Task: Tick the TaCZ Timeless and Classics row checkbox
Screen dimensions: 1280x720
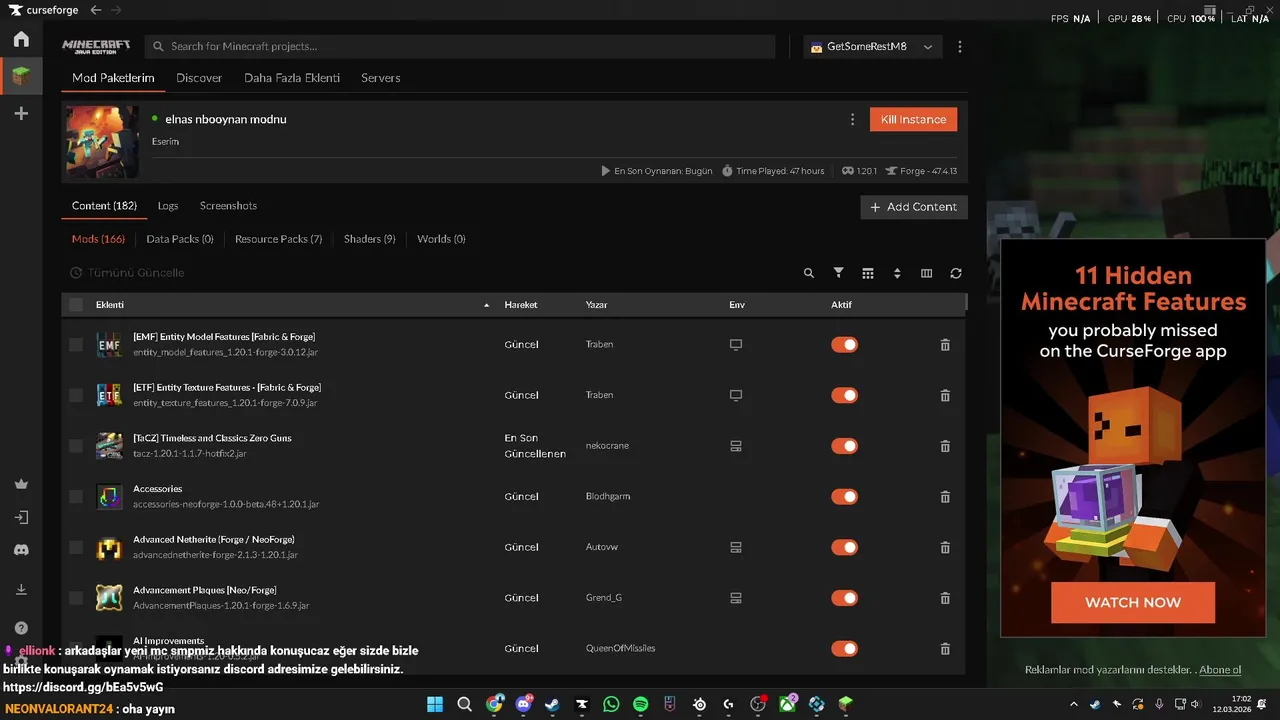Action: [76, 446]
